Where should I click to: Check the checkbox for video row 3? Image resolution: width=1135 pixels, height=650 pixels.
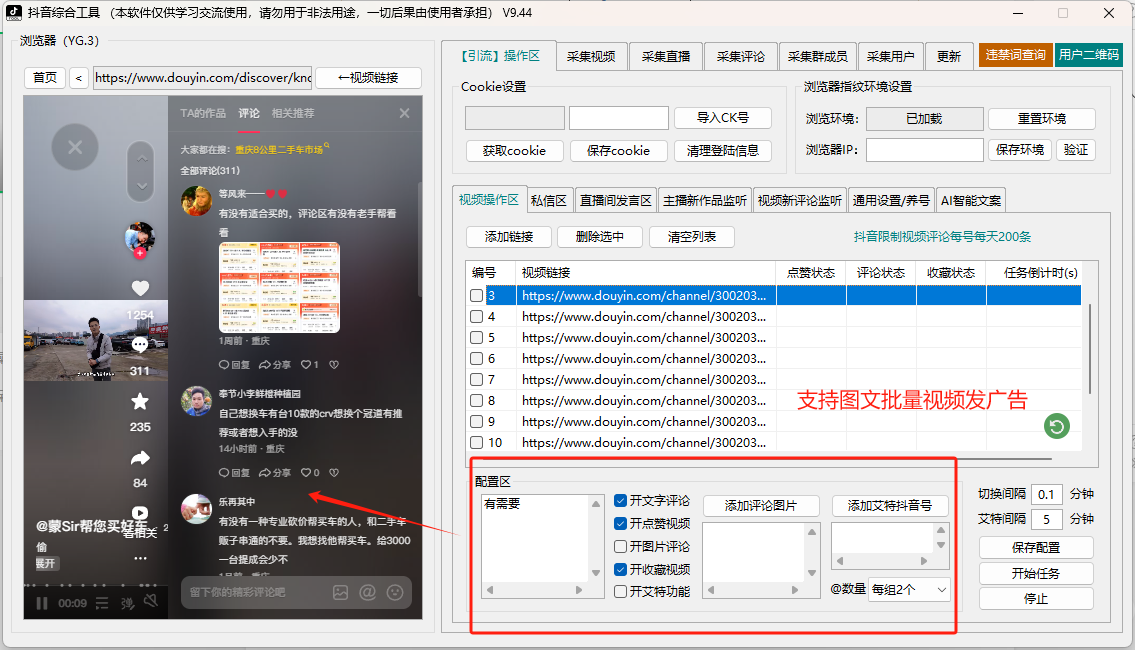point(478,293)
